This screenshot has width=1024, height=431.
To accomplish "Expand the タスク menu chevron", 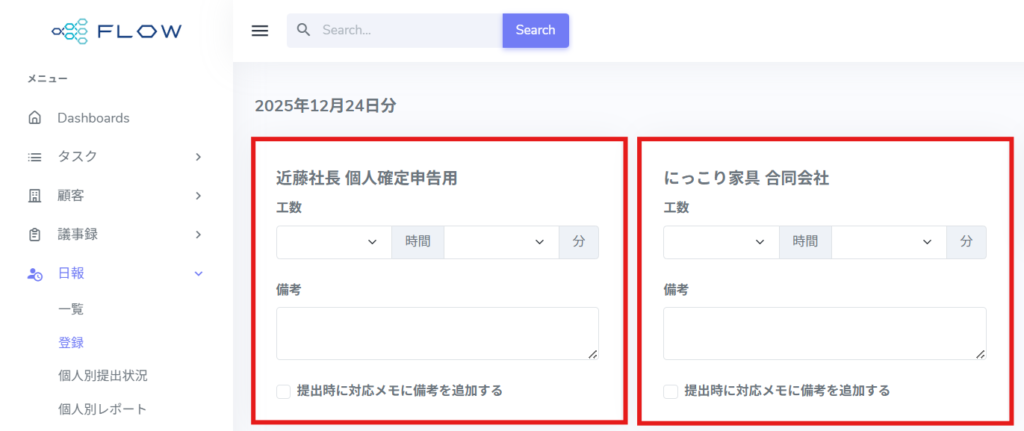I will [198, 157].
